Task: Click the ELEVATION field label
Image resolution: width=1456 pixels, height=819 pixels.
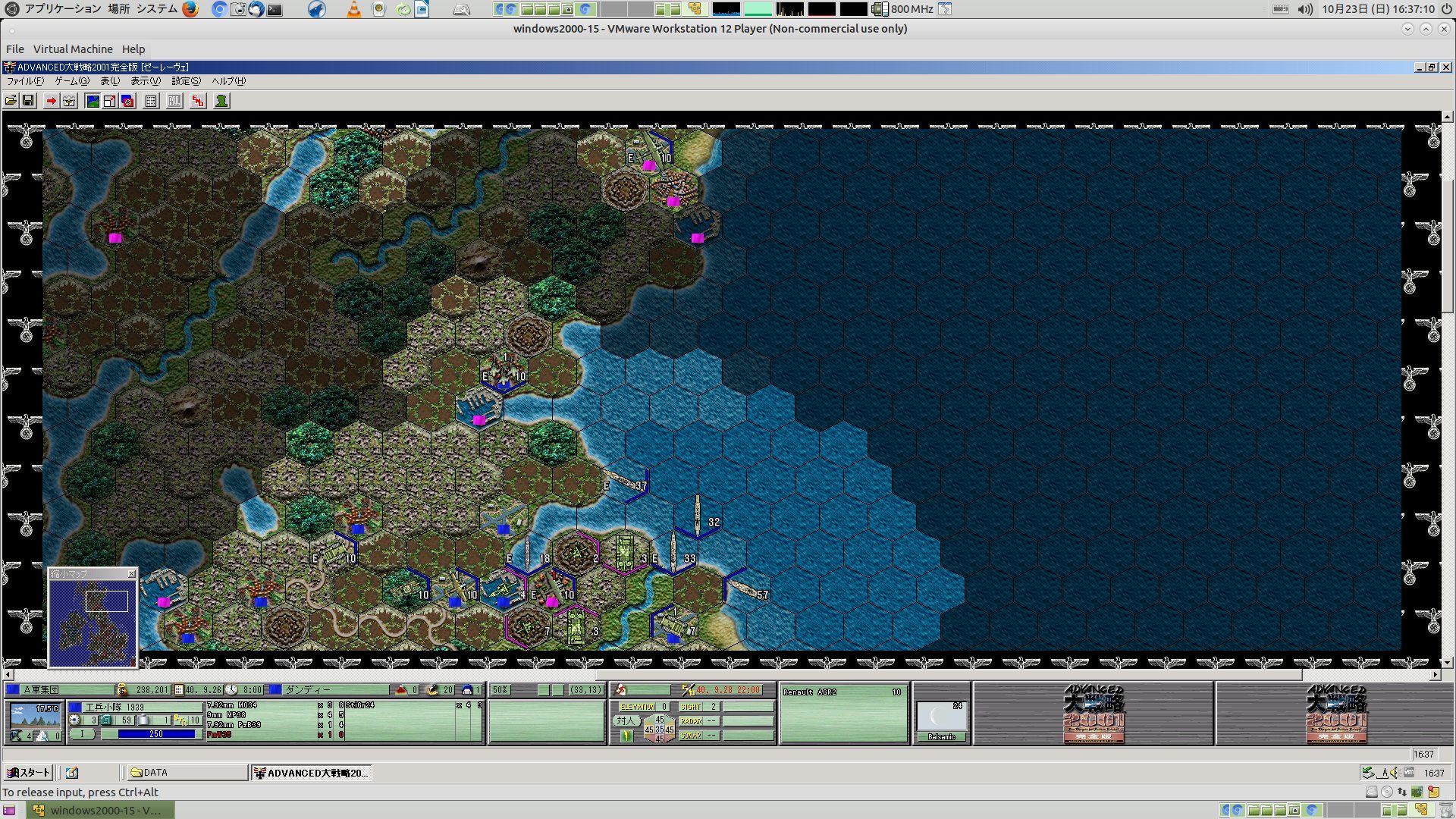Action: pyautogui.click(x=638, y=707)
